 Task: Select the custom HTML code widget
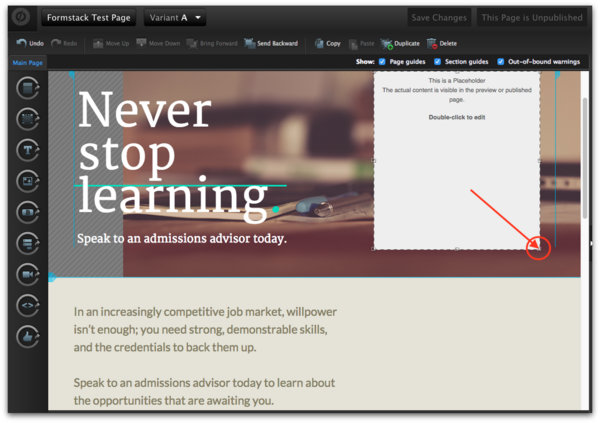click(x=27, y=305)
